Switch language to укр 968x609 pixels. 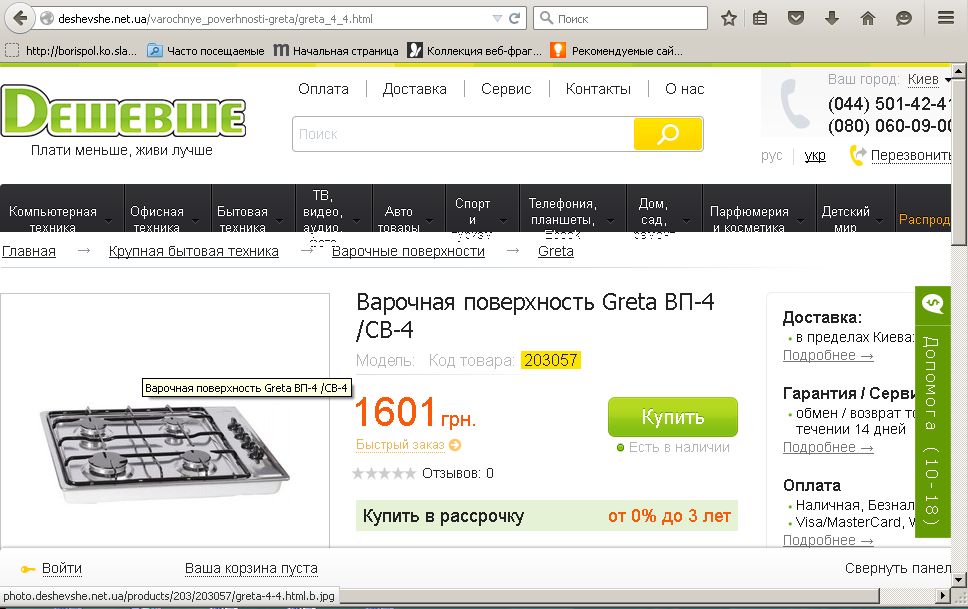pos(815,155)
